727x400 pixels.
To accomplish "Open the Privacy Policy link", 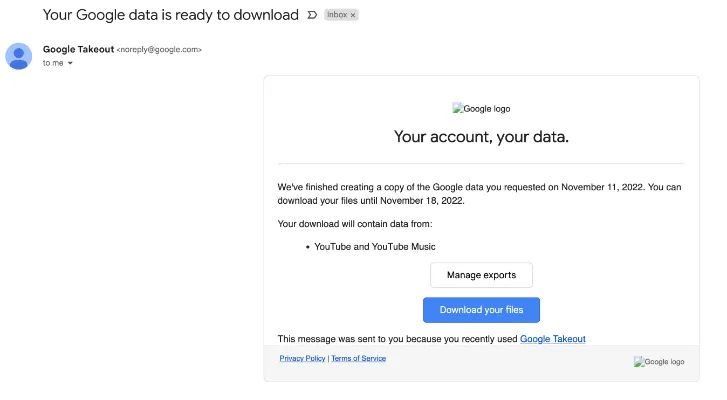I will (x=302, y=358).
